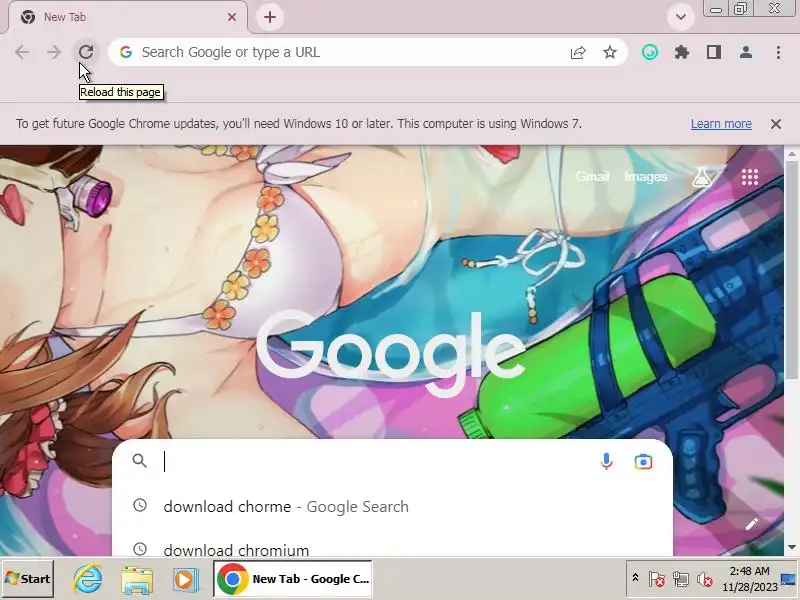Open Gmail link
The width and height of the screenshot is (800, 600).
click(x=592, y=177)
